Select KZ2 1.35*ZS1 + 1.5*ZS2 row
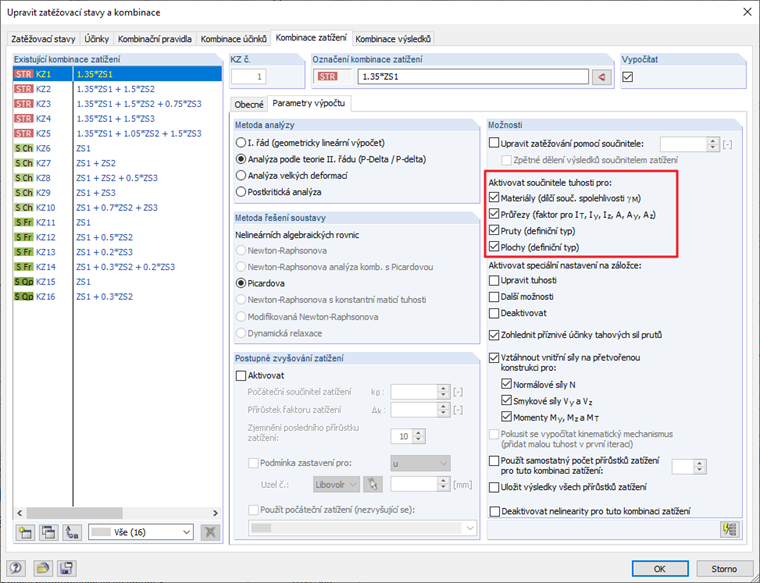The height and width of the screenshot is (583, 760). coord(117,89)
